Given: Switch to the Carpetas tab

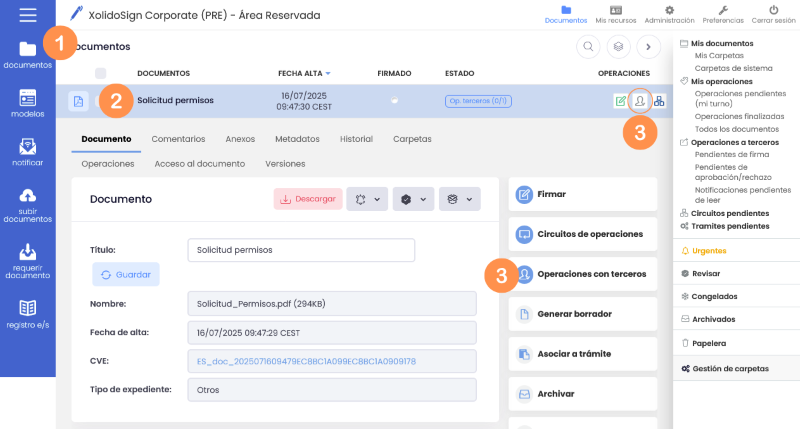Looking at the screenshot, I should coord(412,139).
